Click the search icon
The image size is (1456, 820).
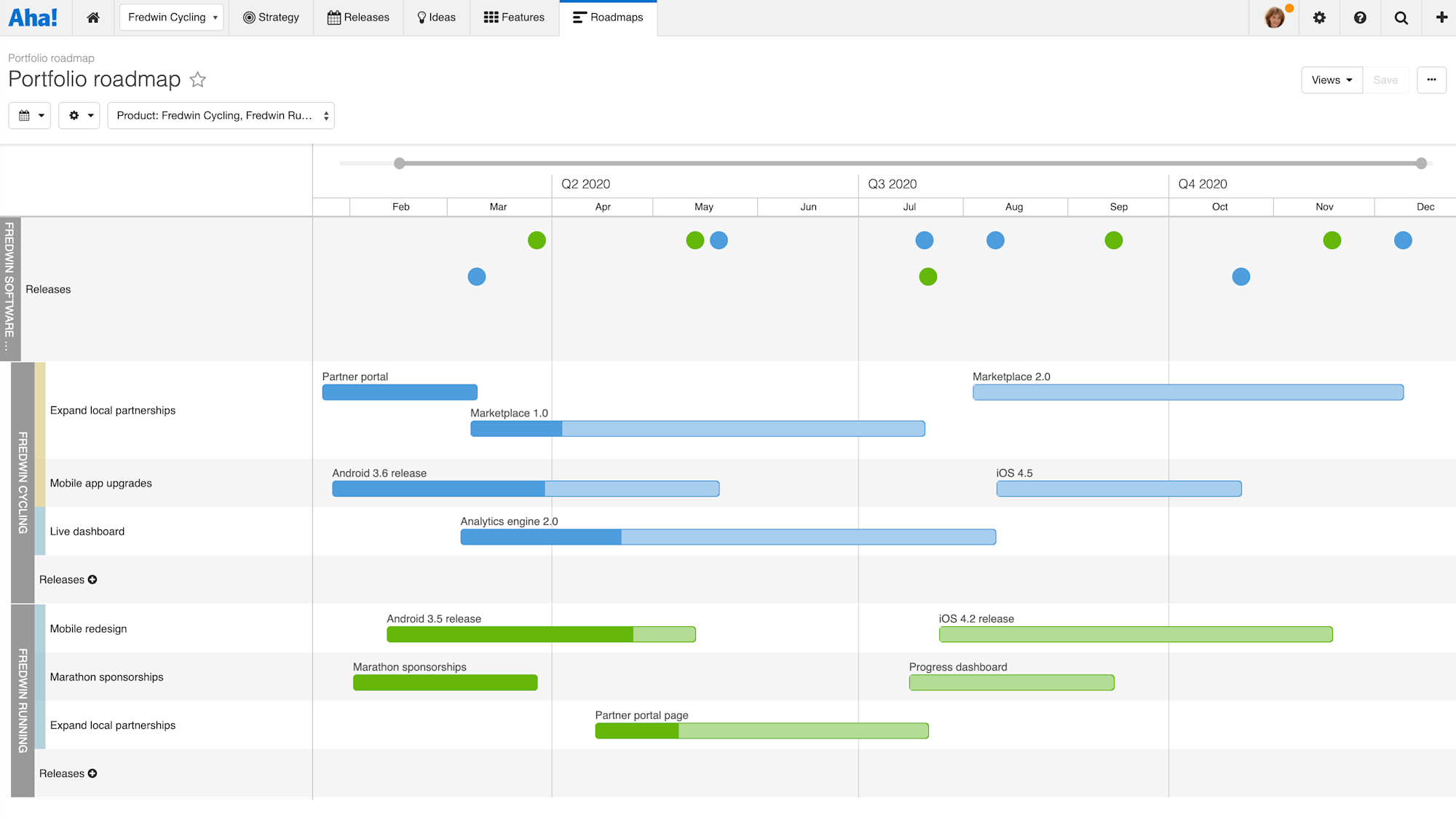(1401, 17)
